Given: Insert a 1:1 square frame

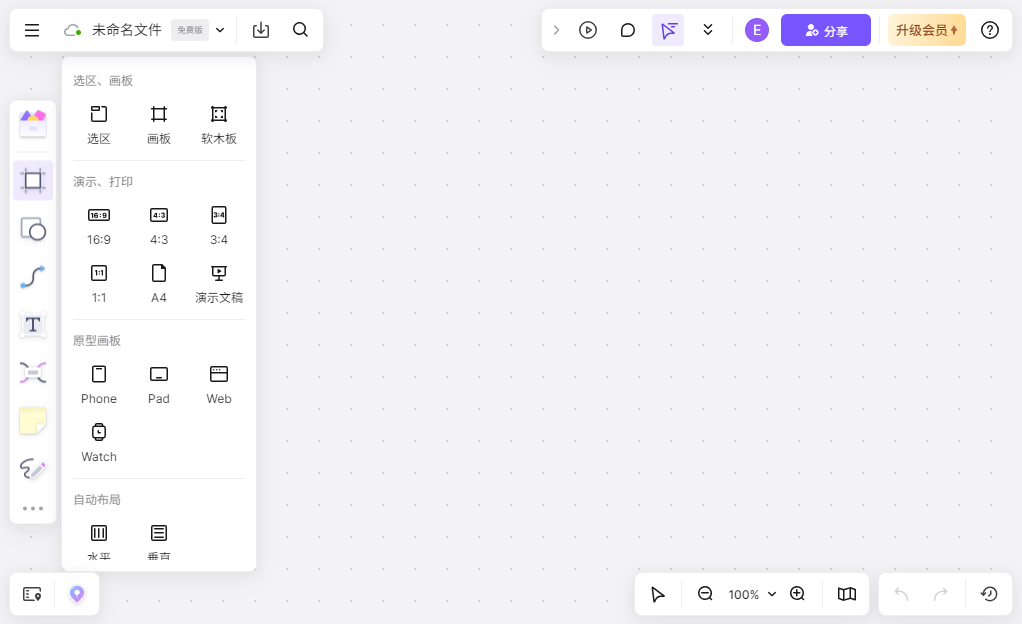Looking at the screenshot, I should 99,284.
